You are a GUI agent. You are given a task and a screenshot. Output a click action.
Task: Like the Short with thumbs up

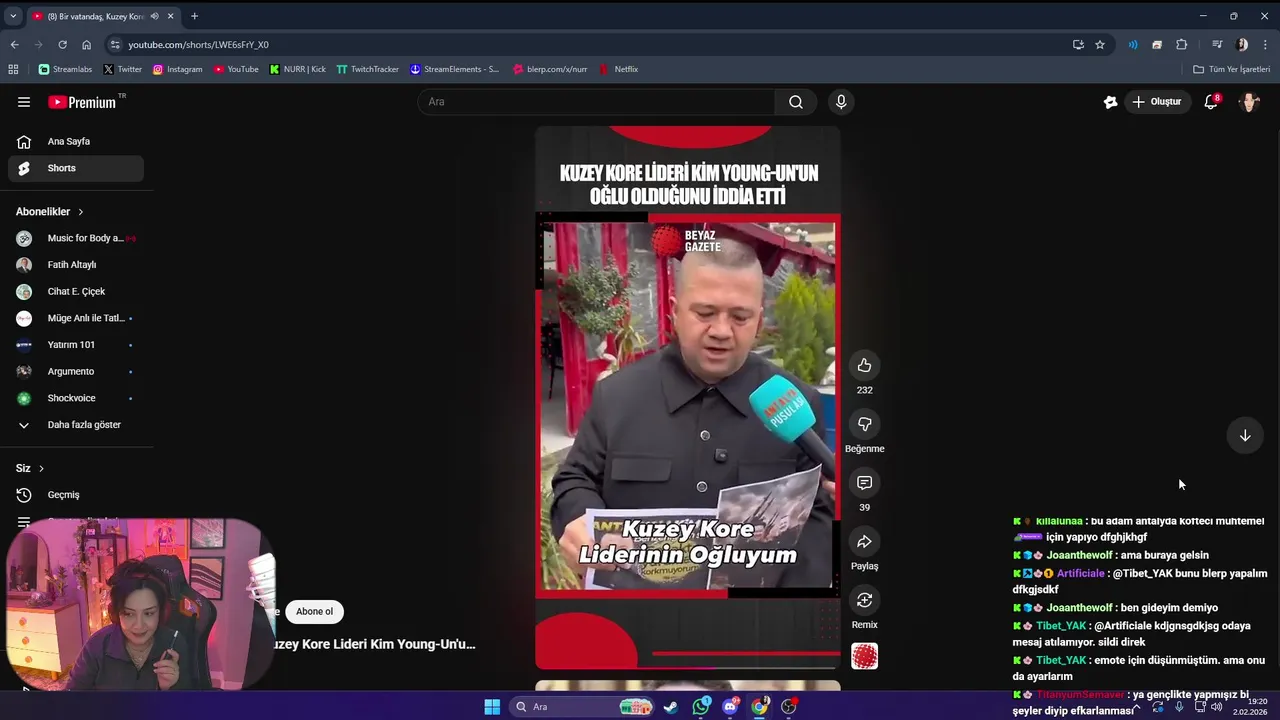click(864, 365)
